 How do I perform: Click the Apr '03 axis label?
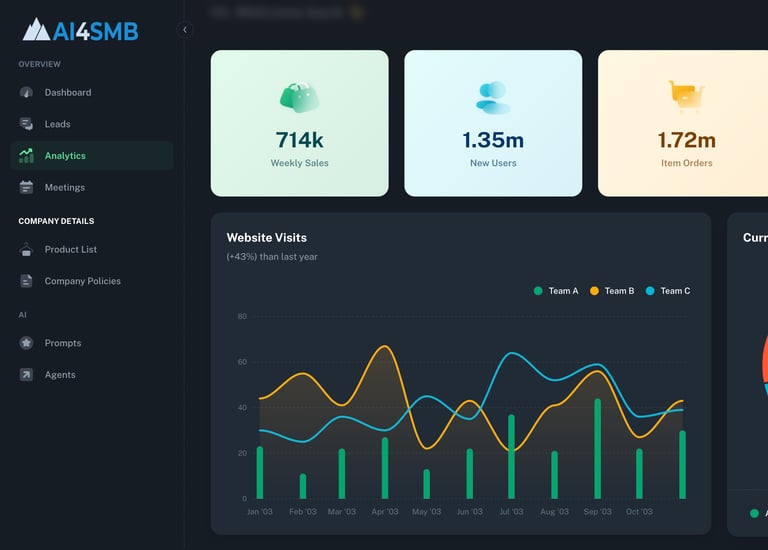coord(384,512)
